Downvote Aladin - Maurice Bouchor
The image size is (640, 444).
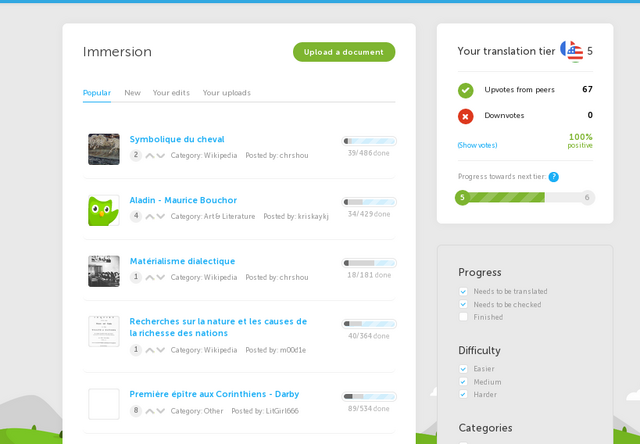click(161, 216)
